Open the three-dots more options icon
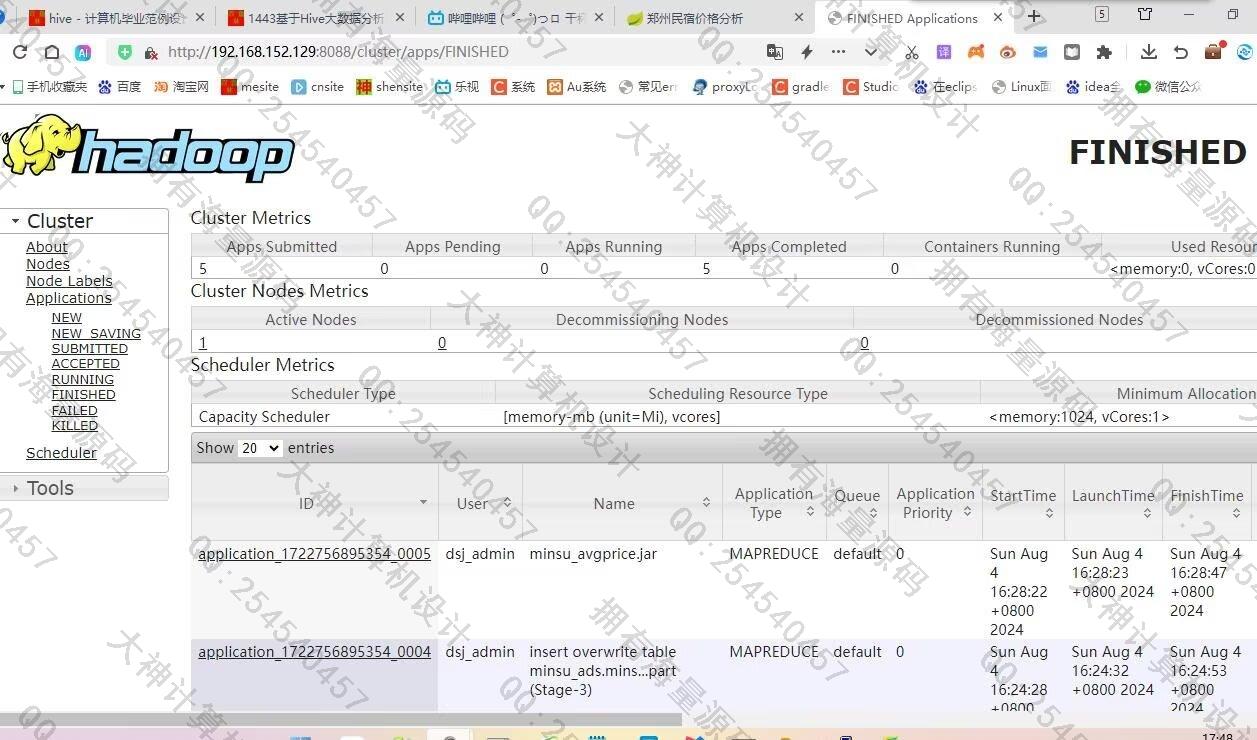This screenshot has height=740, width=1257. 838,52
